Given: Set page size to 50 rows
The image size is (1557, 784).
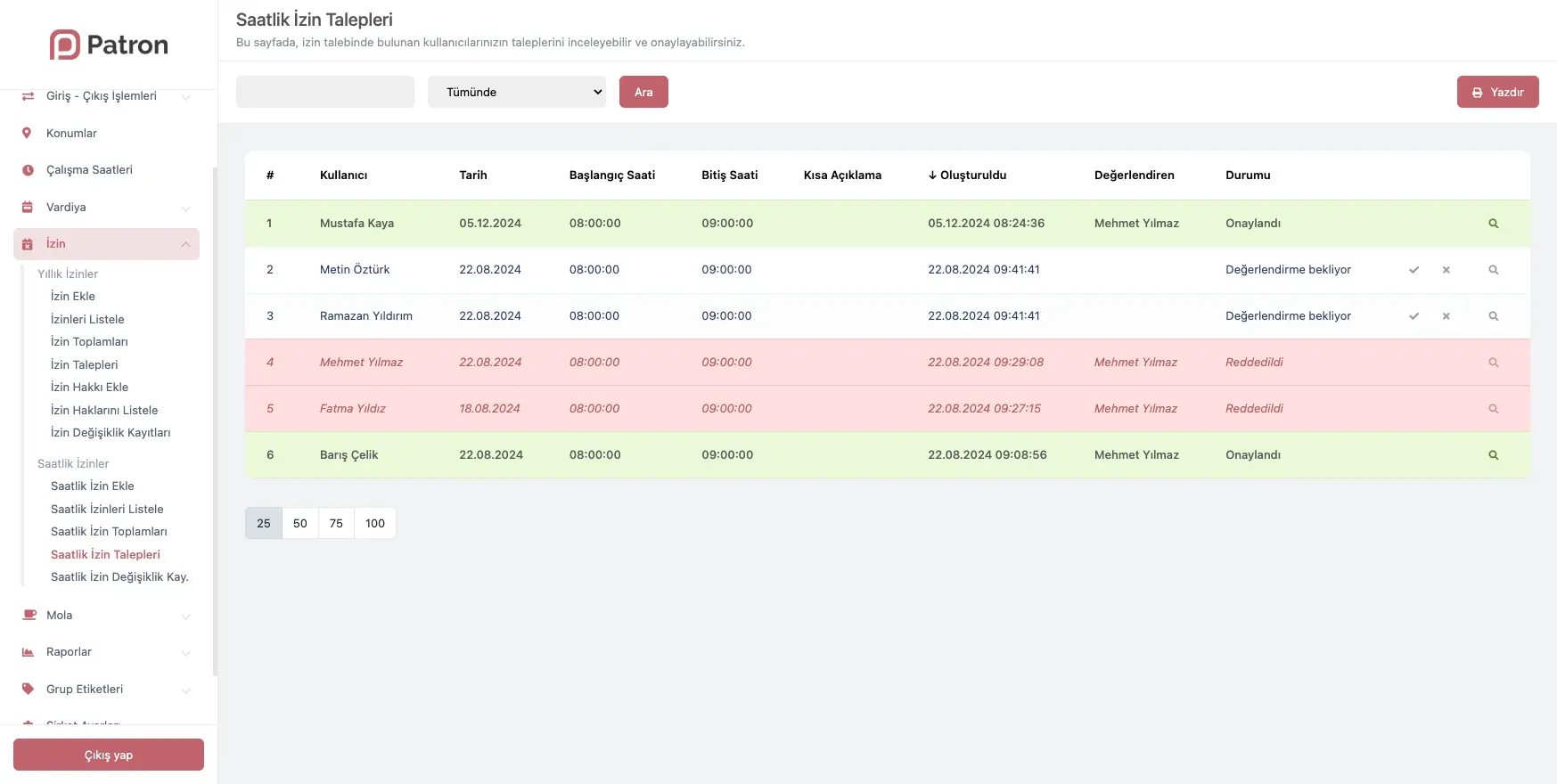Looking at the screenshot, I should 300,524.
